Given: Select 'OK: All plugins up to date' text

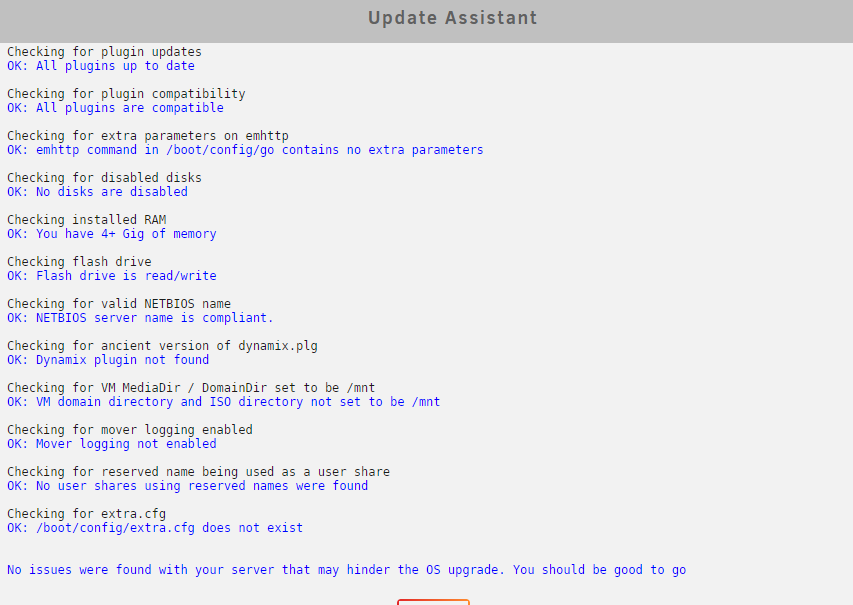Looking at the screenshot, I should 101,66.
